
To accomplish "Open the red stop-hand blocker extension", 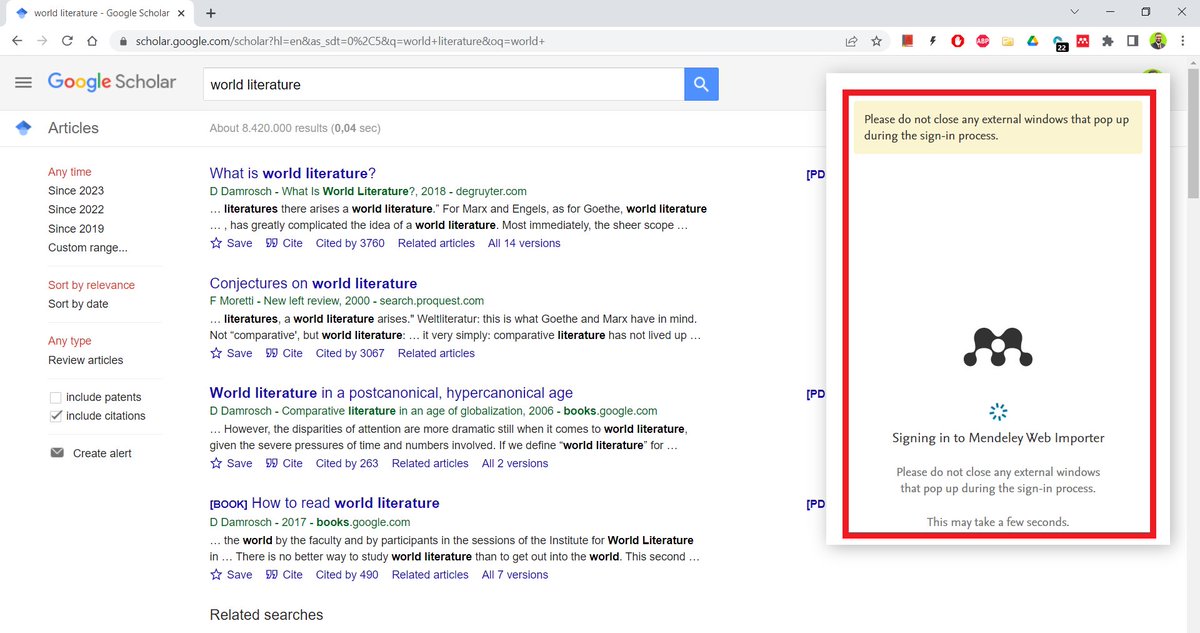I will (x=957, y=40).
